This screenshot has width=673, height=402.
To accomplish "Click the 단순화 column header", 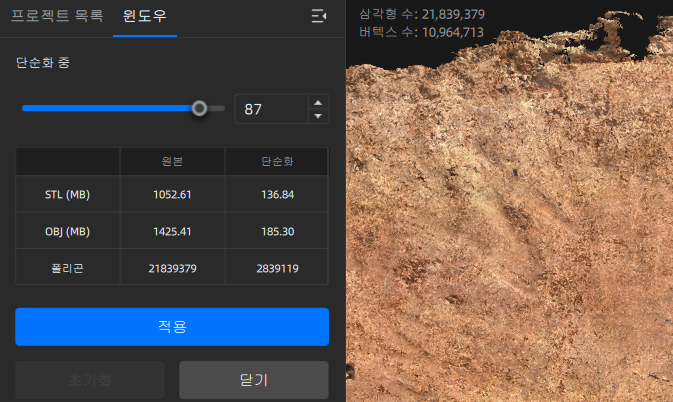I will (277, 161).
